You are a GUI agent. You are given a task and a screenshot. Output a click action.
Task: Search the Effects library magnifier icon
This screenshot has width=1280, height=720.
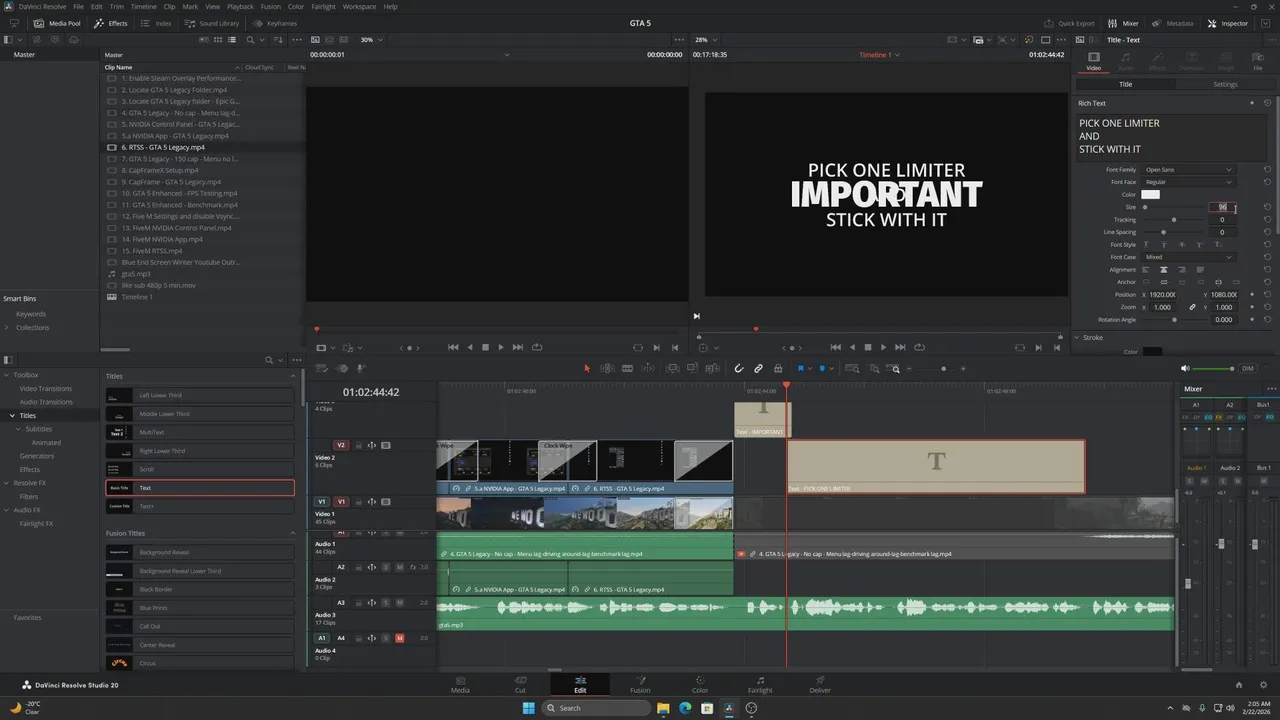(268, 360)
